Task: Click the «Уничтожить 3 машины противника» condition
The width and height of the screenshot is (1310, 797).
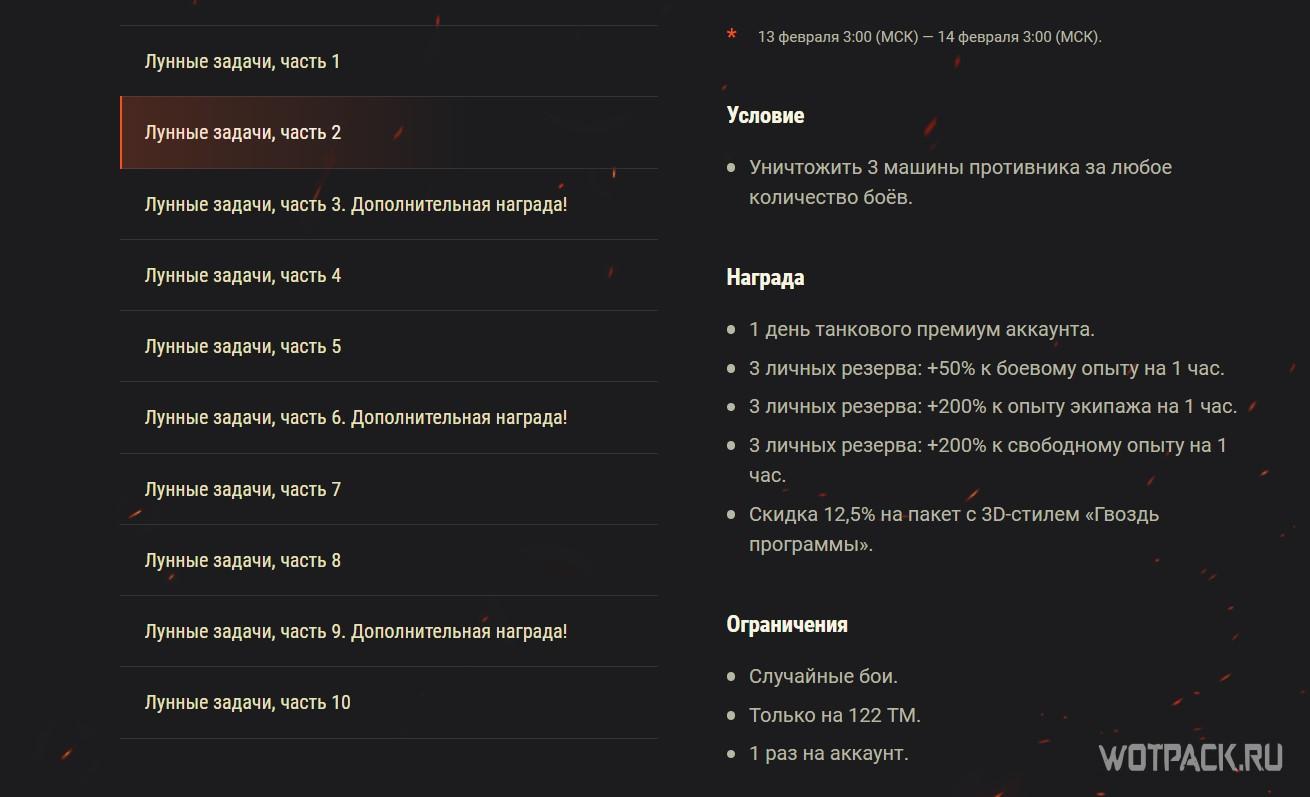Action: point(959,167)
